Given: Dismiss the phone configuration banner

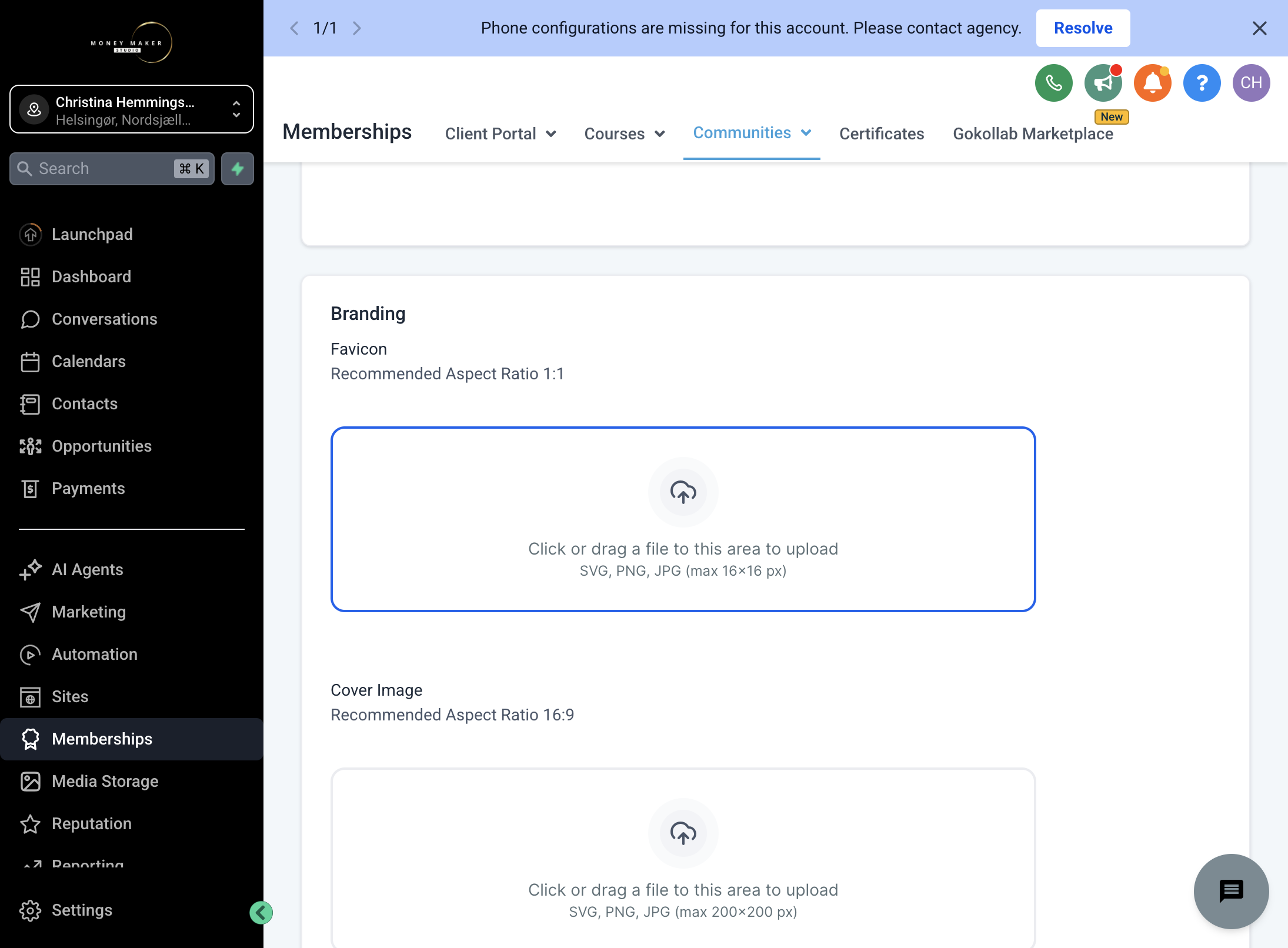Looking at the screenshot, I should click(1259, 28).
